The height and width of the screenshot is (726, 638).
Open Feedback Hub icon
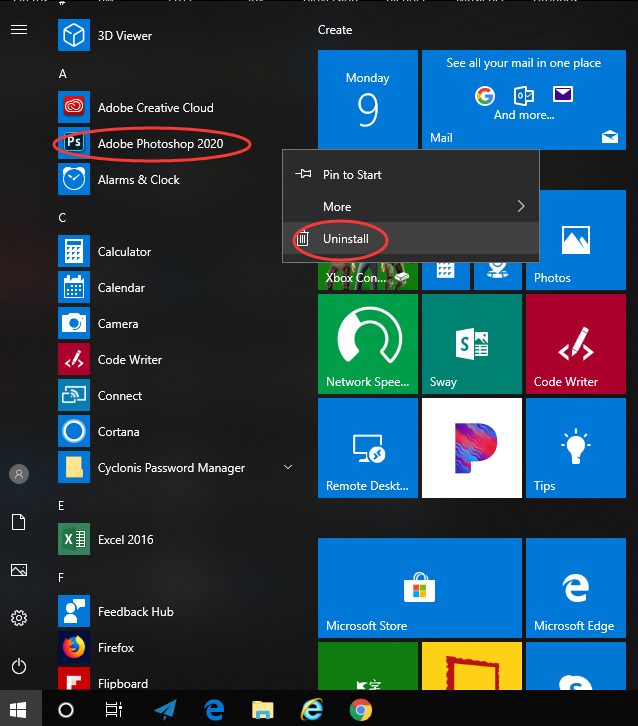click(74, 612)
